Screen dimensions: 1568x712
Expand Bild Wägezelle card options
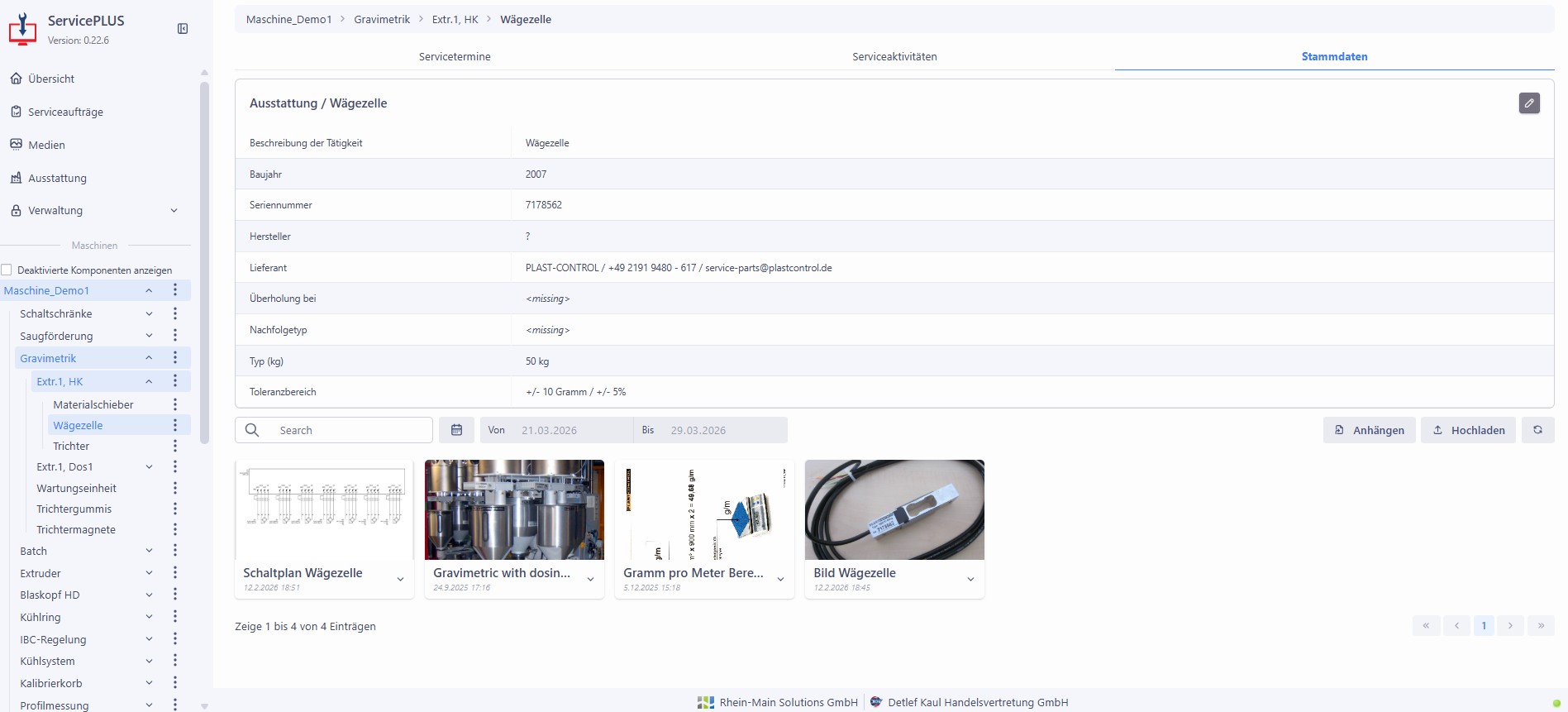click(970, 580)
